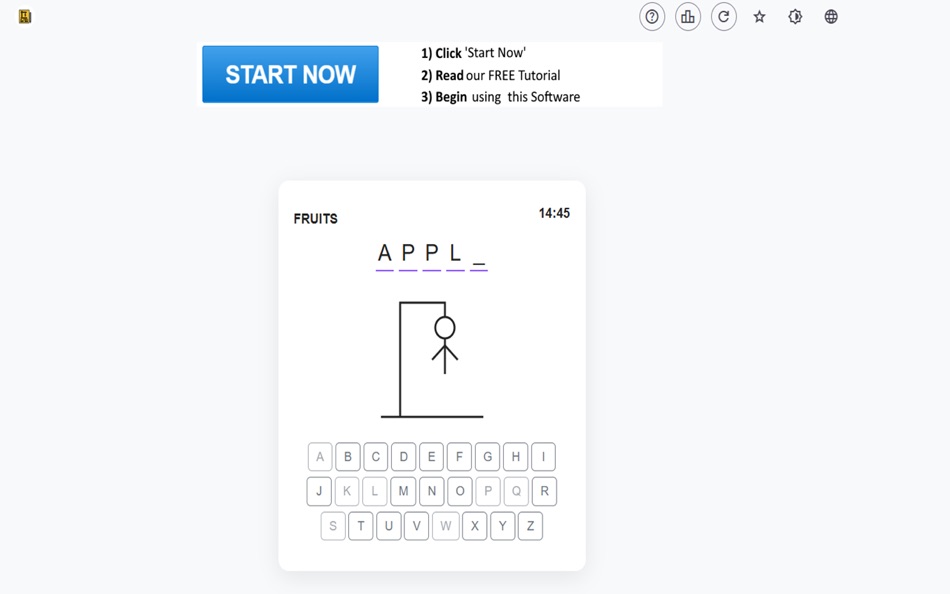
Task: View the game statistics chart
Action: tap(688, 17)
